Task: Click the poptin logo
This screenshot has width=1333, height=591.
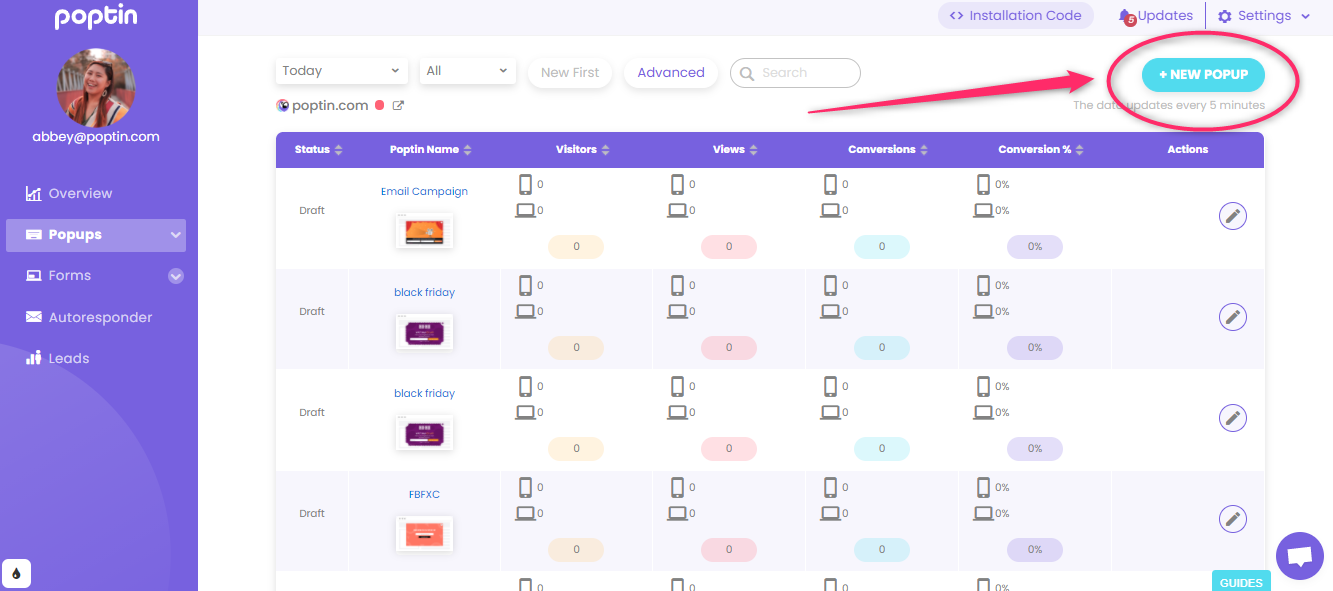Action: click(x=96, y=17)
